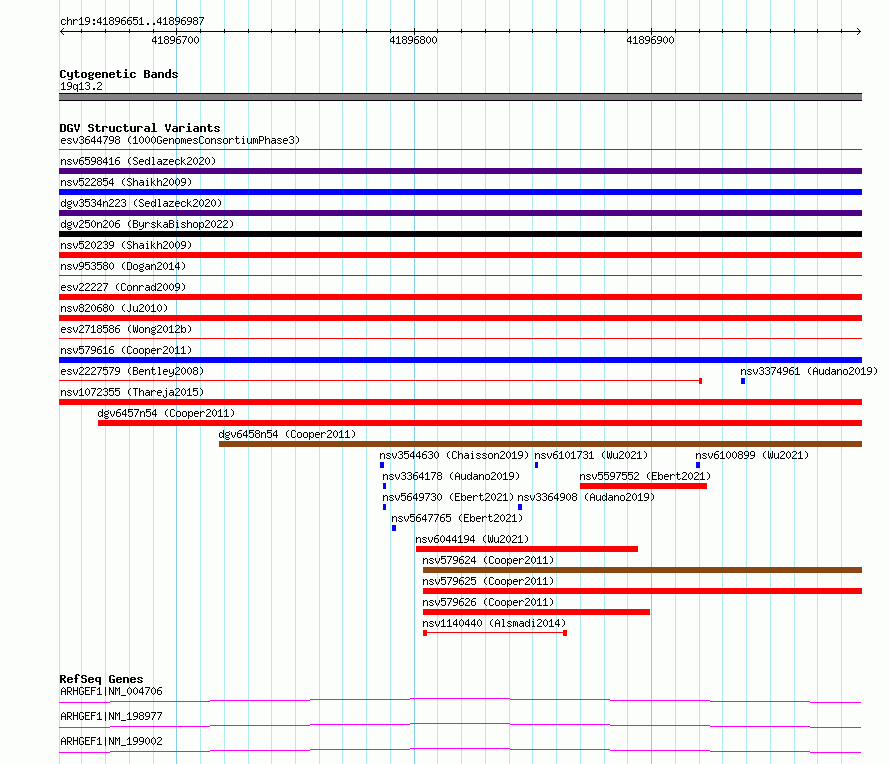The image size is (890, 764).
Task: Click the 41896800 ruler position label
Action: (x=413, y=40)
